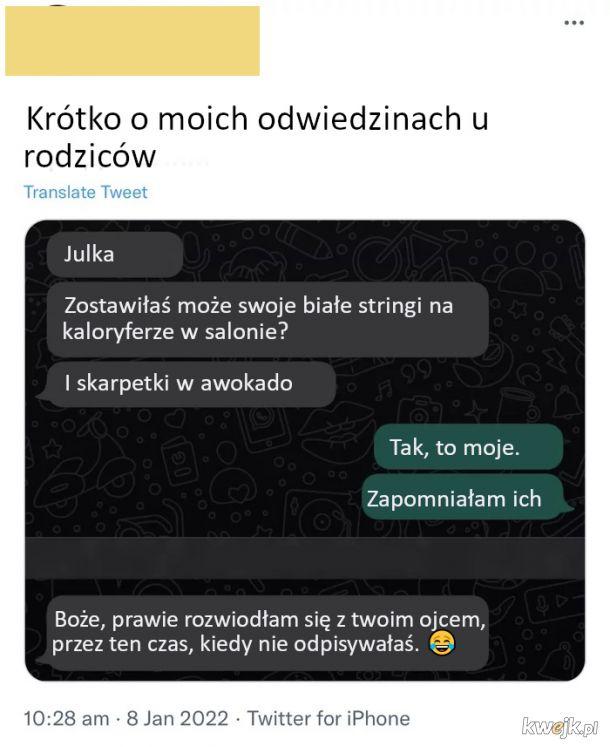Click the Translate Tweet link

86,192
